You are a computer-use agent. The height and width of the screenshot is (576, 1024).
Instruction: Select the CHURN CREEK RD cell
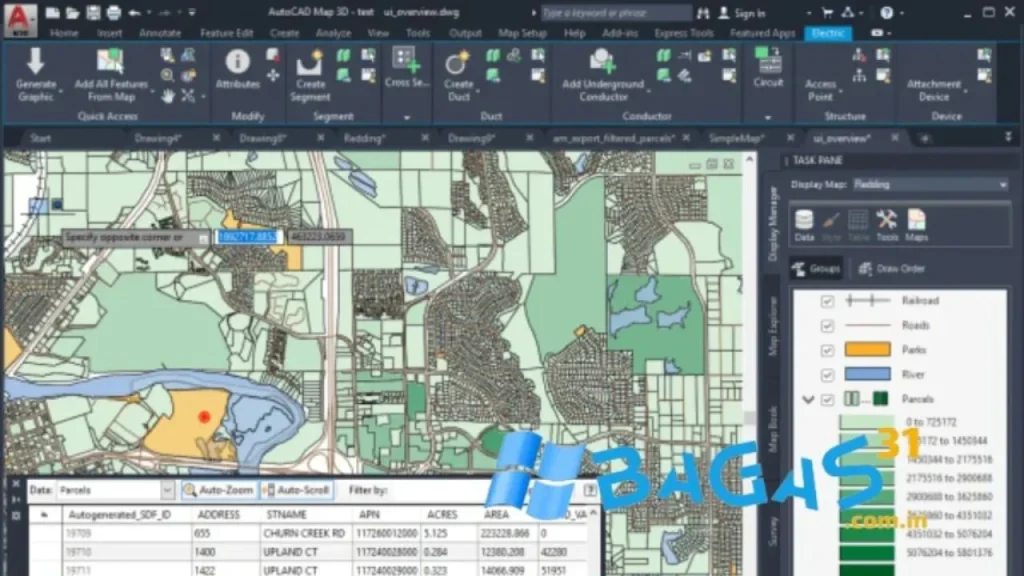pos(304,534)
